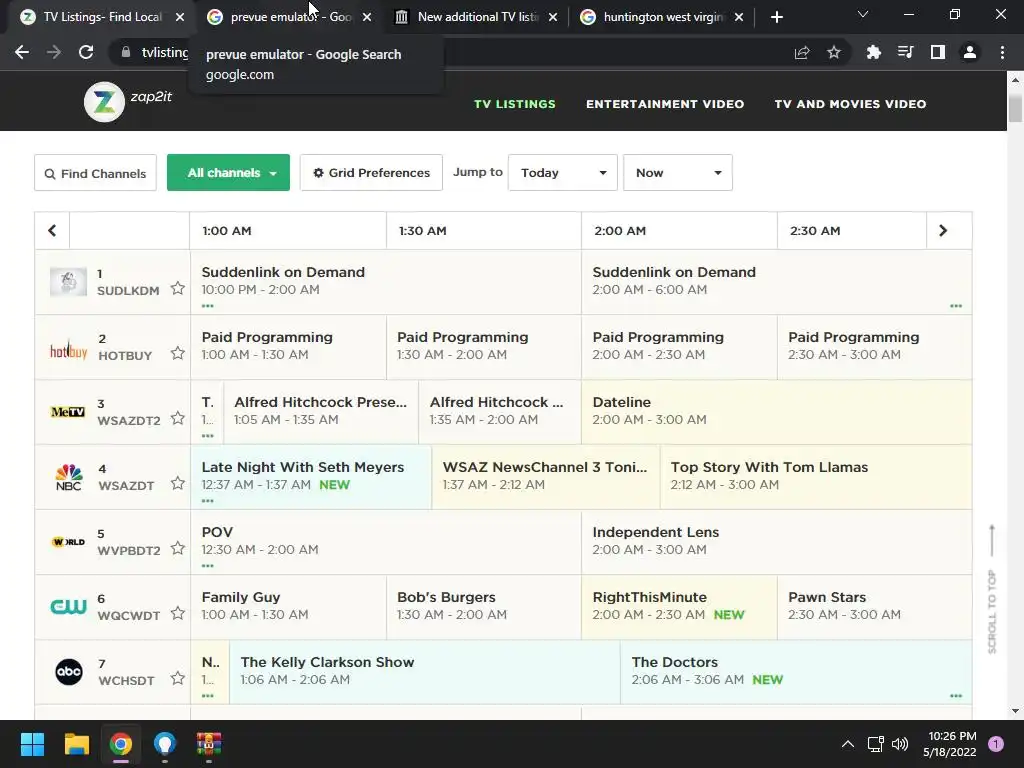Click the page vertical scrollbar thumb
Viewport: 1024px width, 768px height.
1015,107
